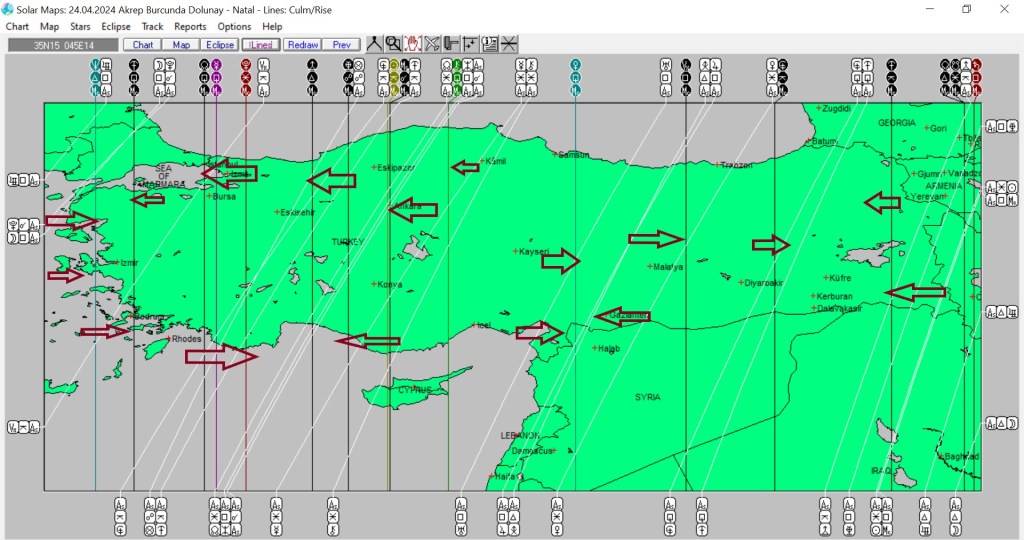Click the crossing lines tool icon

pos(509,44)
